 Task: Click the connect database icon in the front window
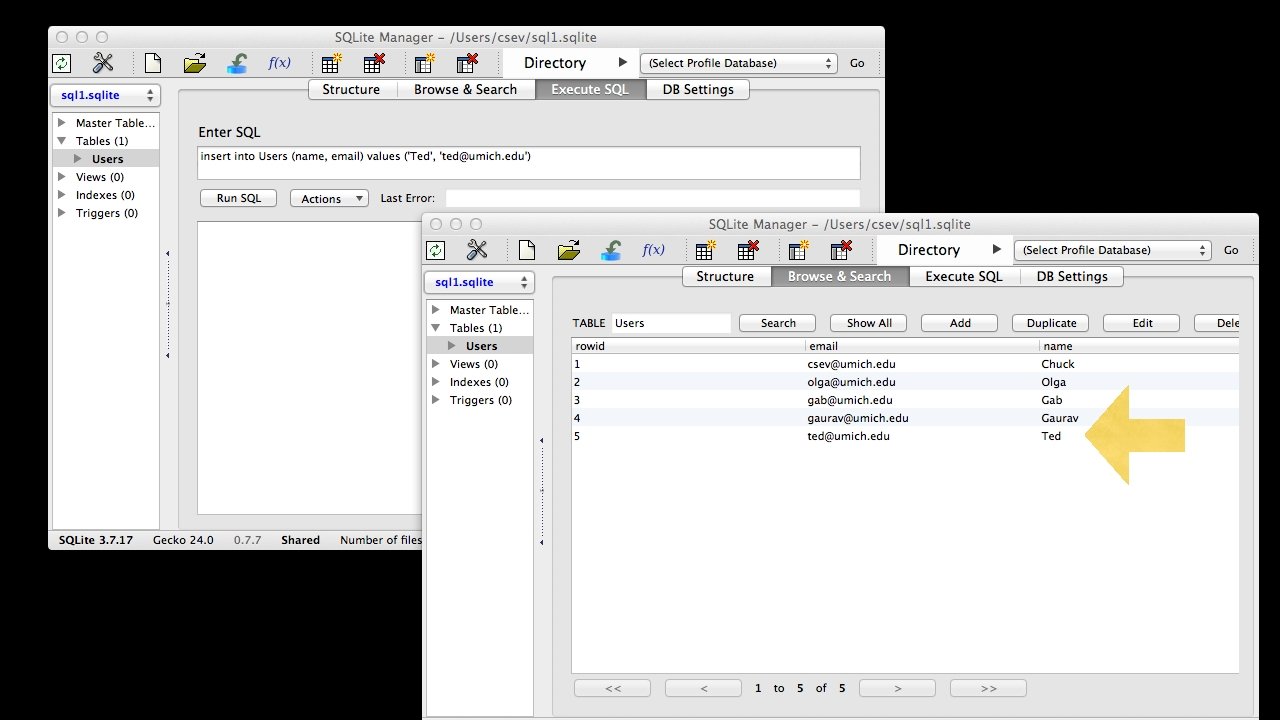coord(611,250)
